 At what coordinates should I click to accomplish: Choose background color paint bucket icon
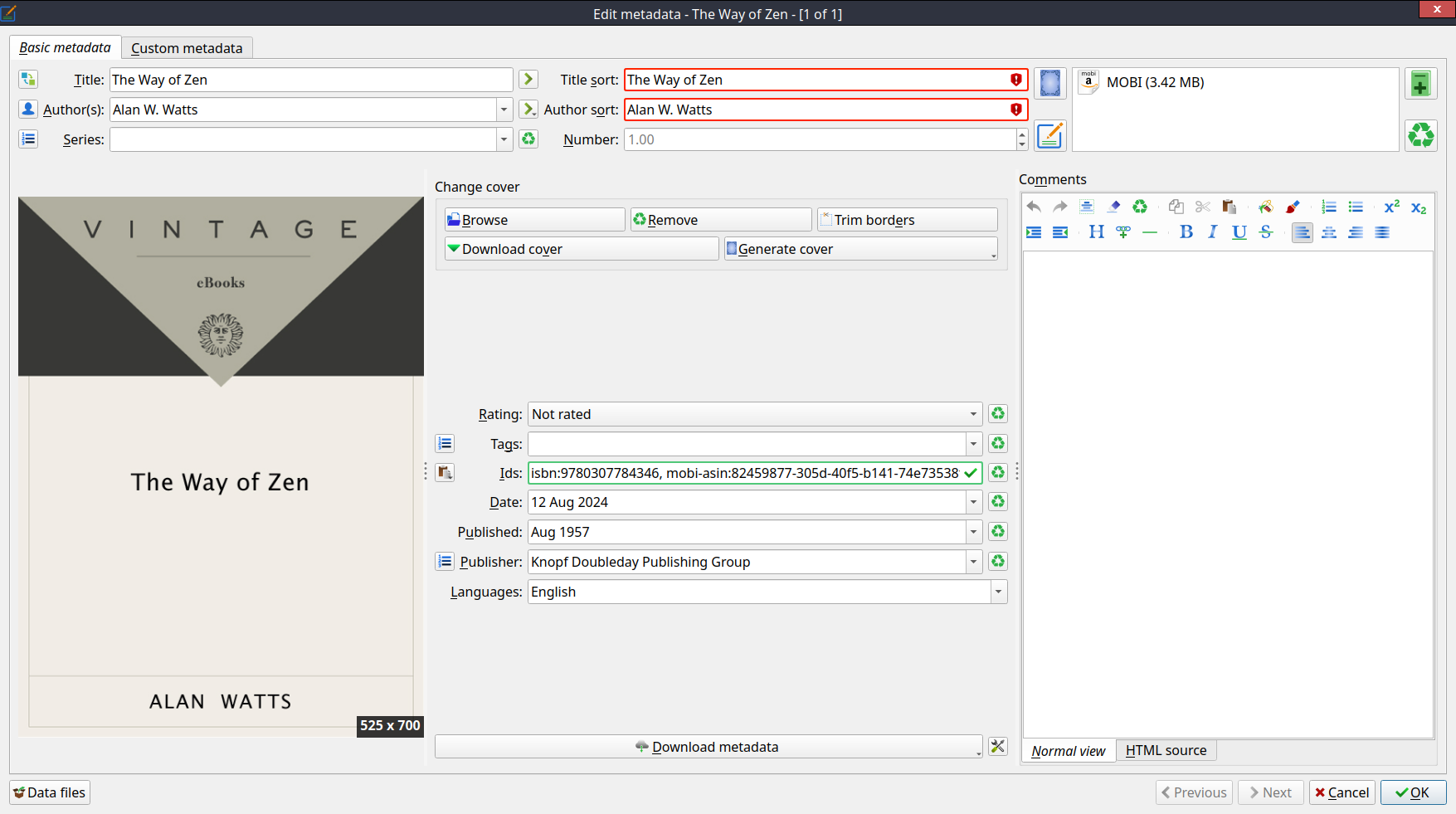(x=1266, y=207)
